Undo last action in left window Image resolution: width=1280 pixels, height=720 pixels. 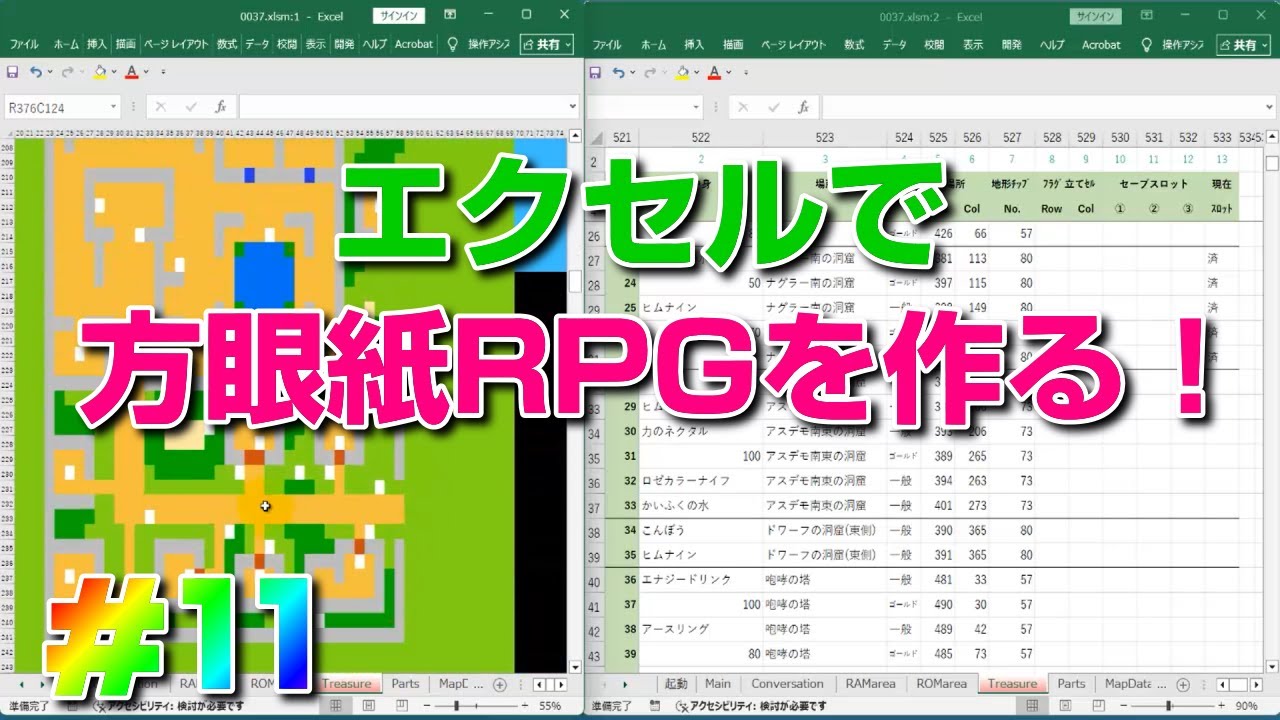click(x=36, y=72)
